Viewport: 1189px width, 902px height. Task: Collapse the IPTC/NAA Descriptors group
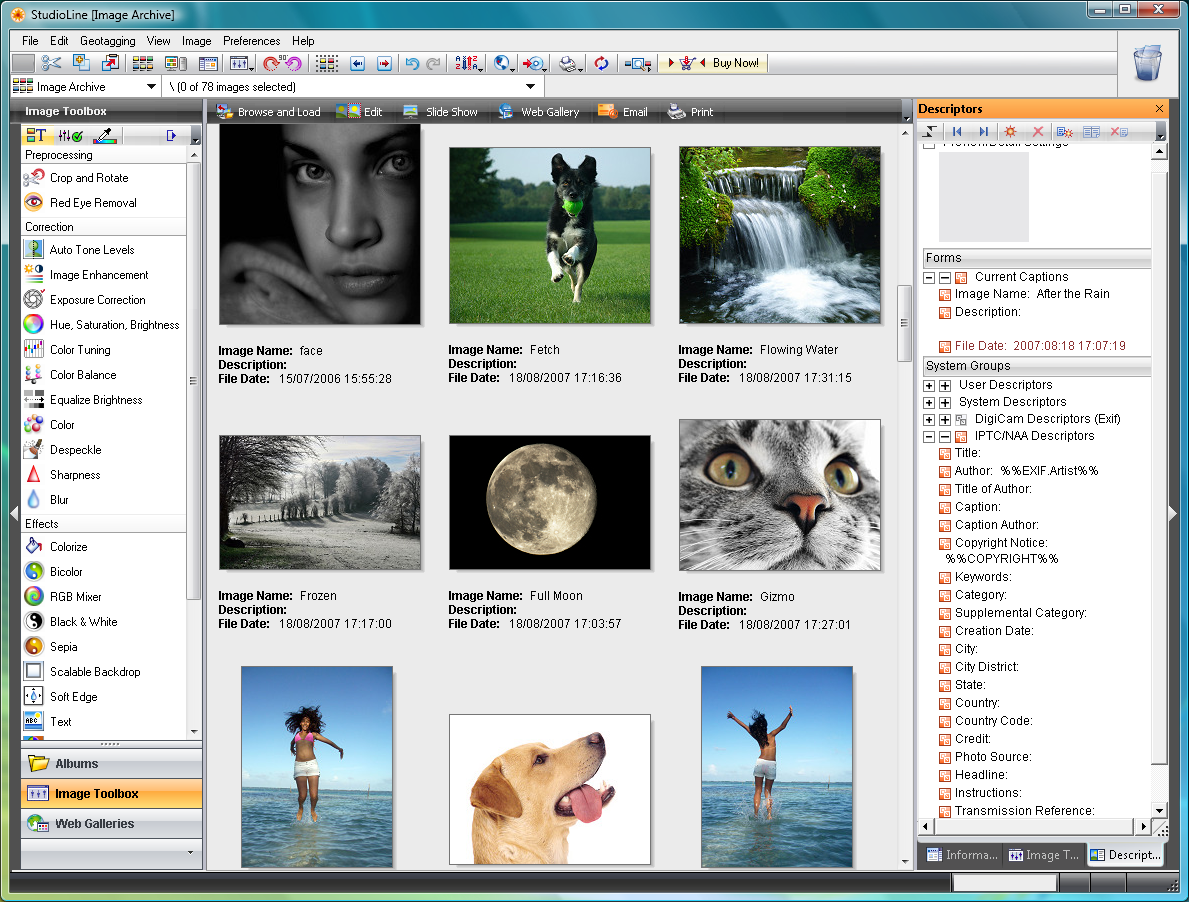(929, 437)
